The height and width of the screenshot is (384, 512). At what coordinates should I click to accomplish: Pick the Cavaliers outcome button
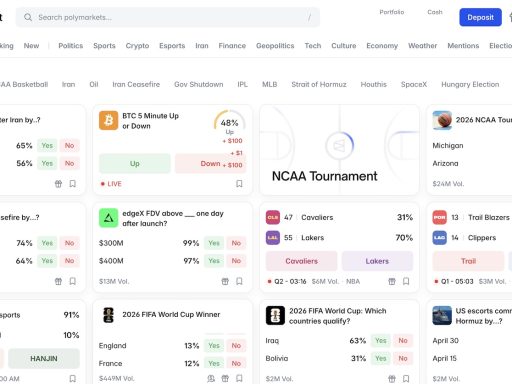(x=301, y=261)
